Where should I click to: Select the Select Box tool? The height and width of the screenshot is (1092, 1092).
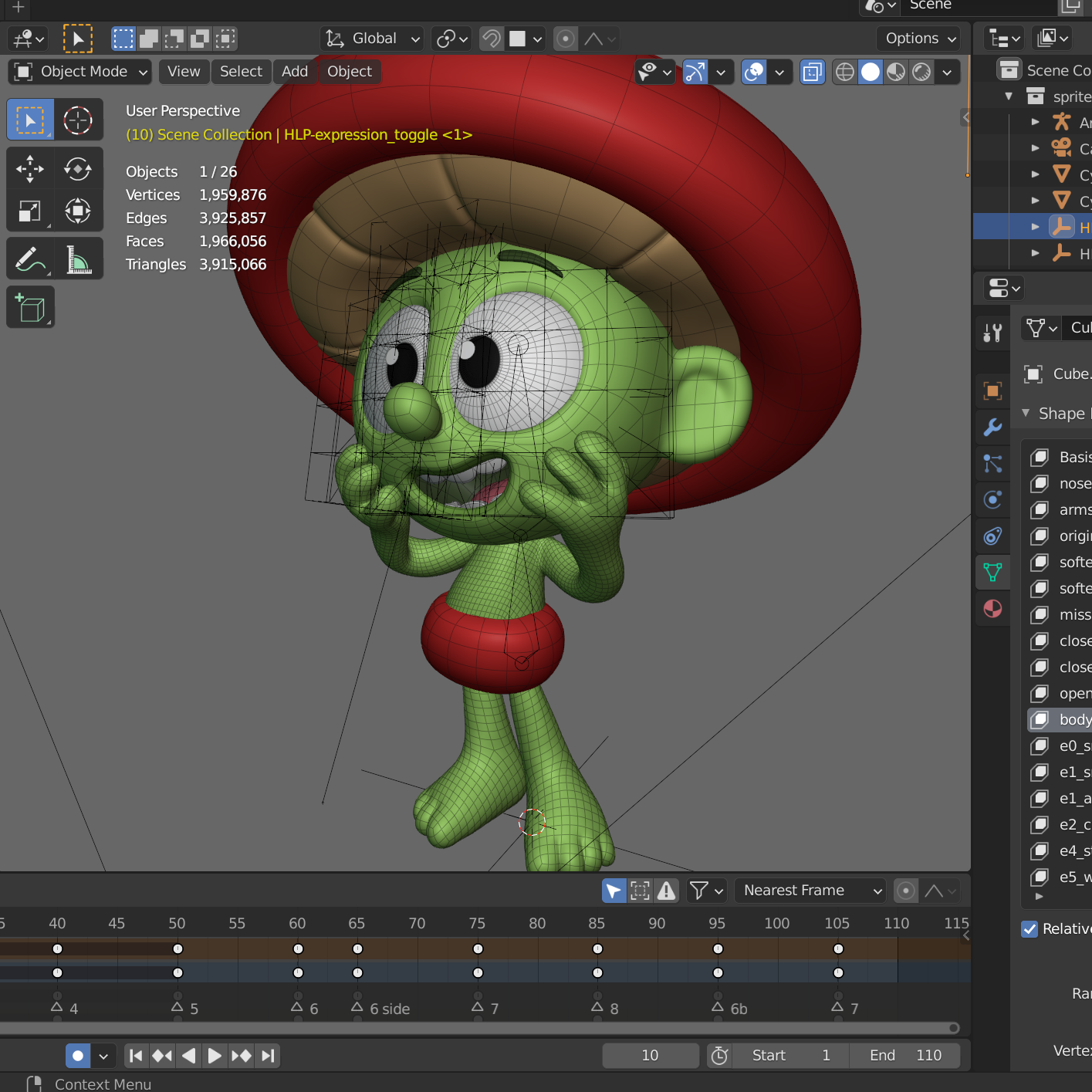[30, 120]
